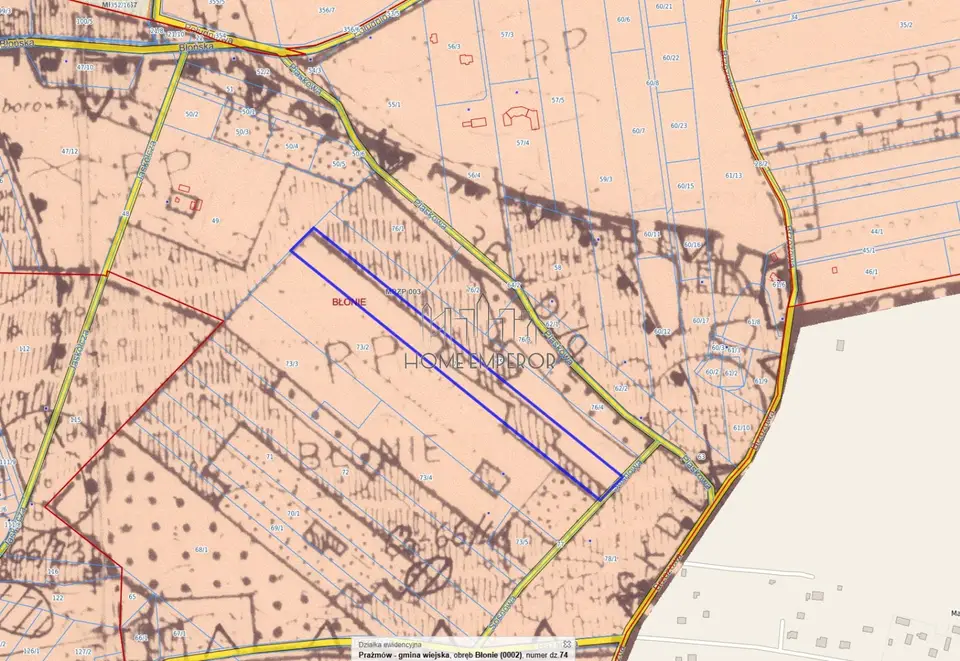Click parcel 356/7 label
The image size is (960, 661).
point(327,10)
